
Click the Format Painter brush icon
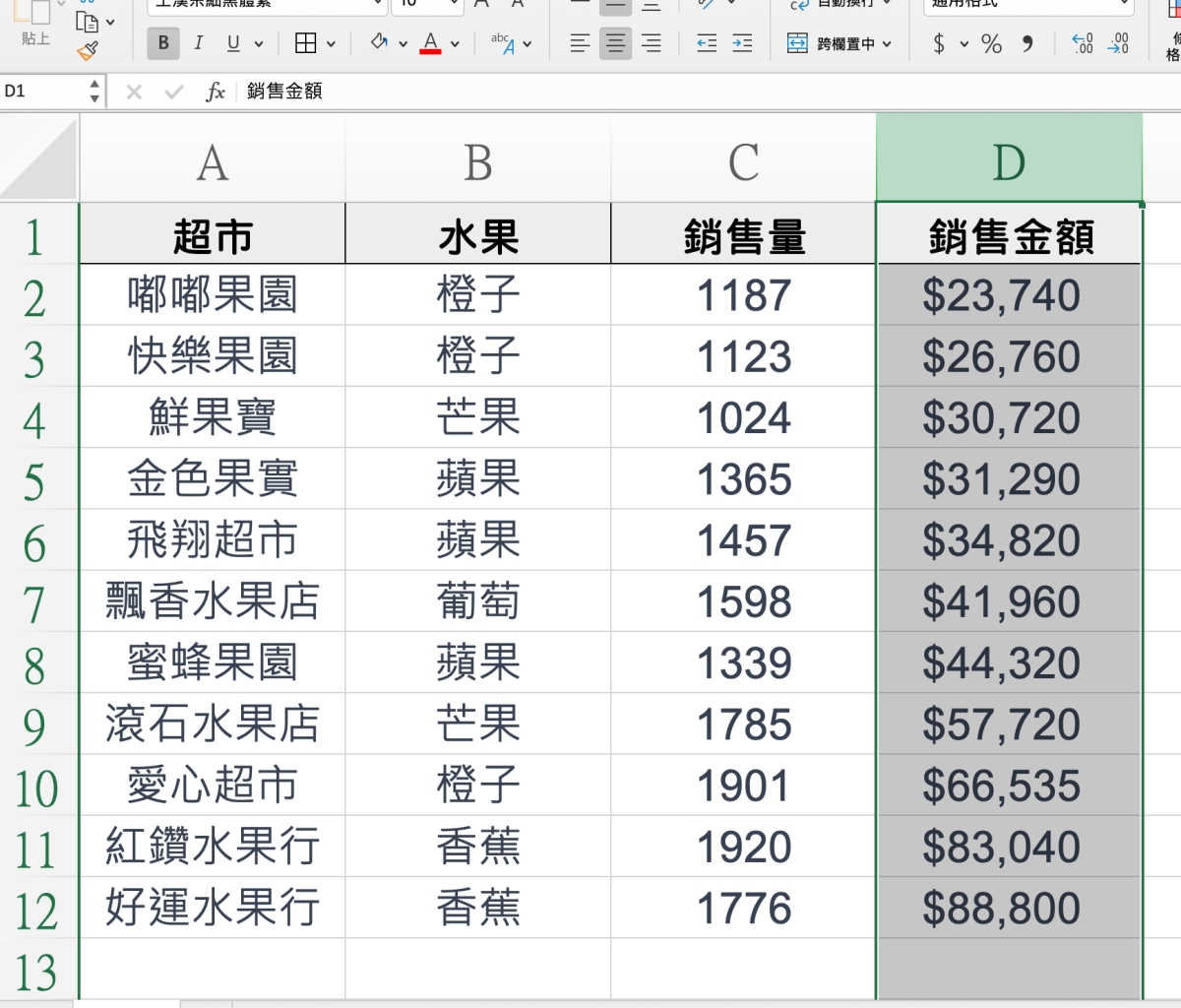pos(88,51)
